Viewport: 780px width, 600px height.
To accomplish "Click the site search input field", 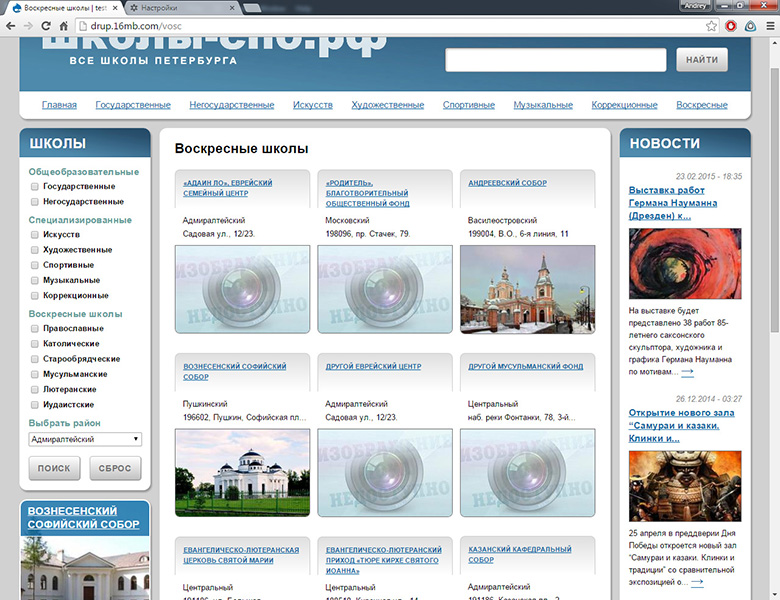I will (556, 60).
